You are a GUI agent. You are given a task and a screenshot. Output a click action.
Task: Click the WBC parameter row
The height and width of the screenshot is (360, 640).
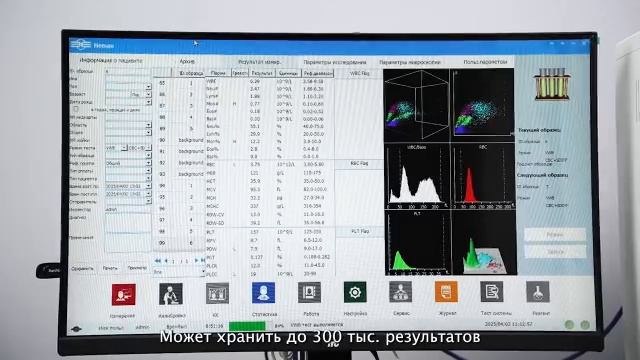pos(269,81)
